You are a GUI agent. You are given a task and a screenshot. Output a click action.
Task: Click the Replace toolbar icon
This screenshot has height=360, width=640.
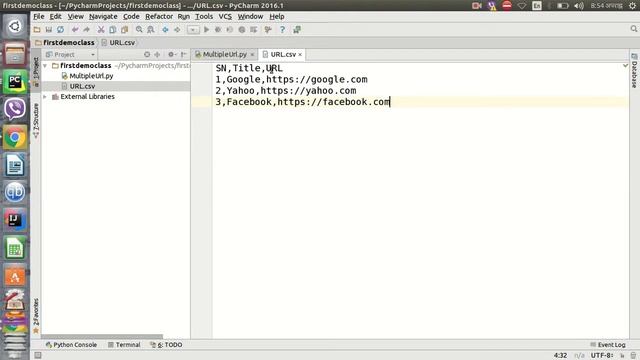coord(151,29)
